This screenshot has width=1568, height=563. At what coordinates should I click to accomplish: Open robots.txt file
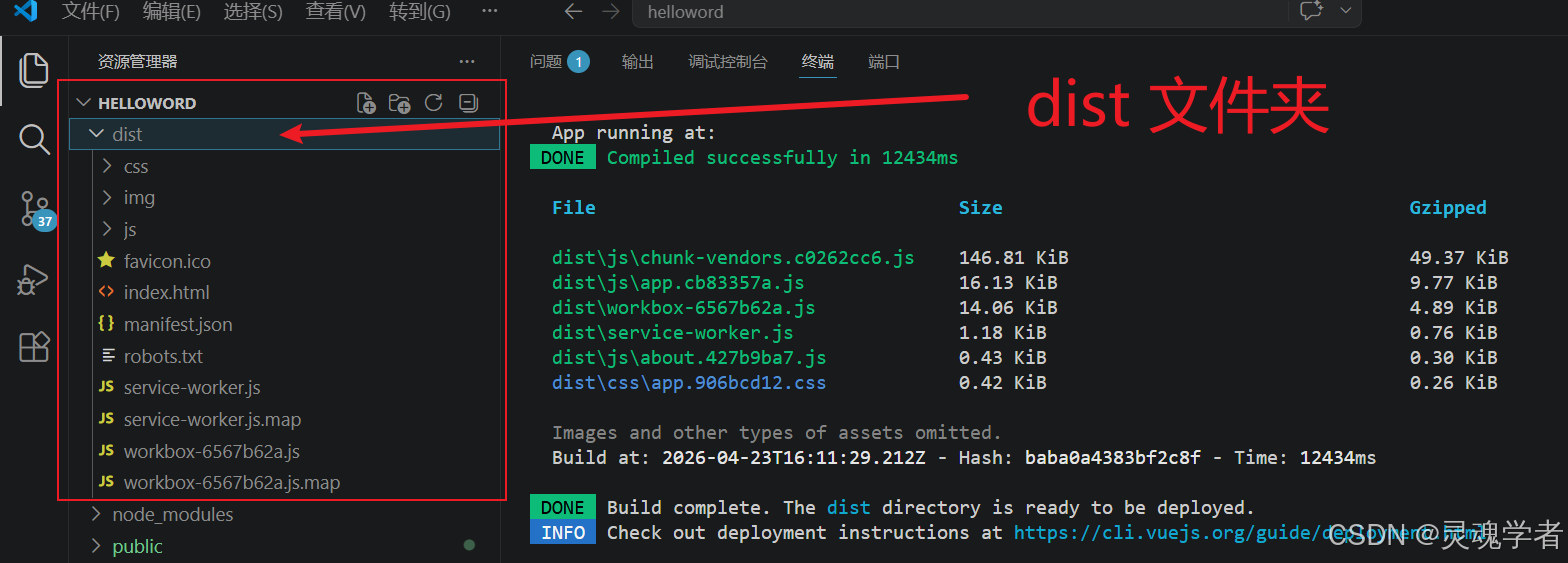coord(163,356)
